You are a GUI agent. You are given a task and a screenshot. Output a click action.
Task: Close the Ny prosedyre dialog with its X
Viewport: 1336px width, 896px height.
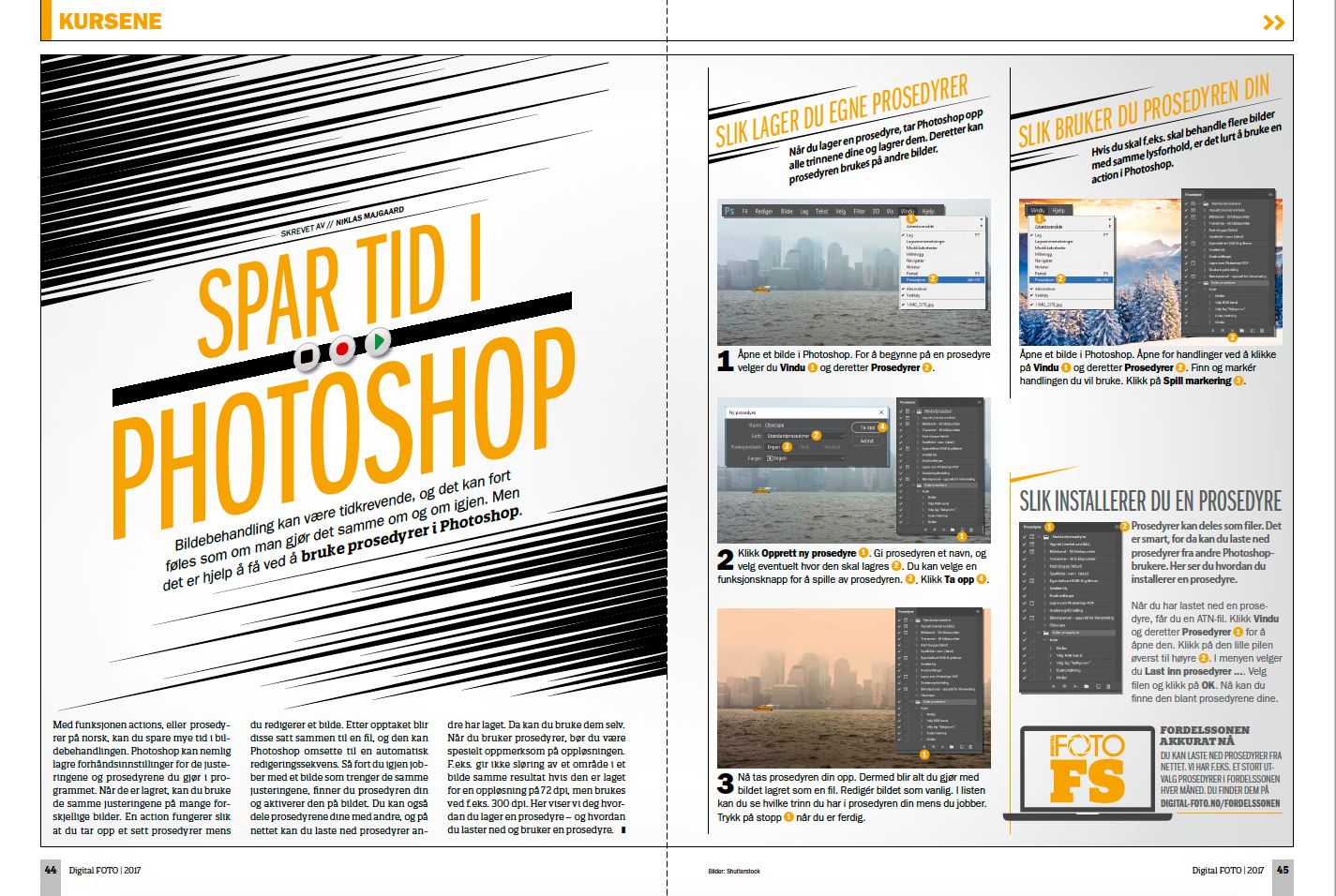pos(881,412)
